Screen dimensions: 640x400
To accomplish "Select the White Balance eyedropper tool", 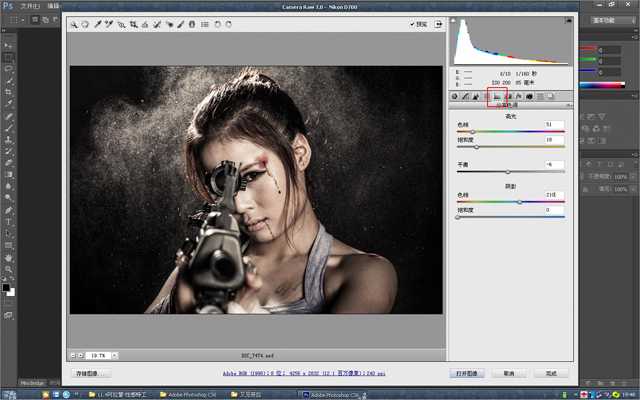I will click(x=97, y=24).
